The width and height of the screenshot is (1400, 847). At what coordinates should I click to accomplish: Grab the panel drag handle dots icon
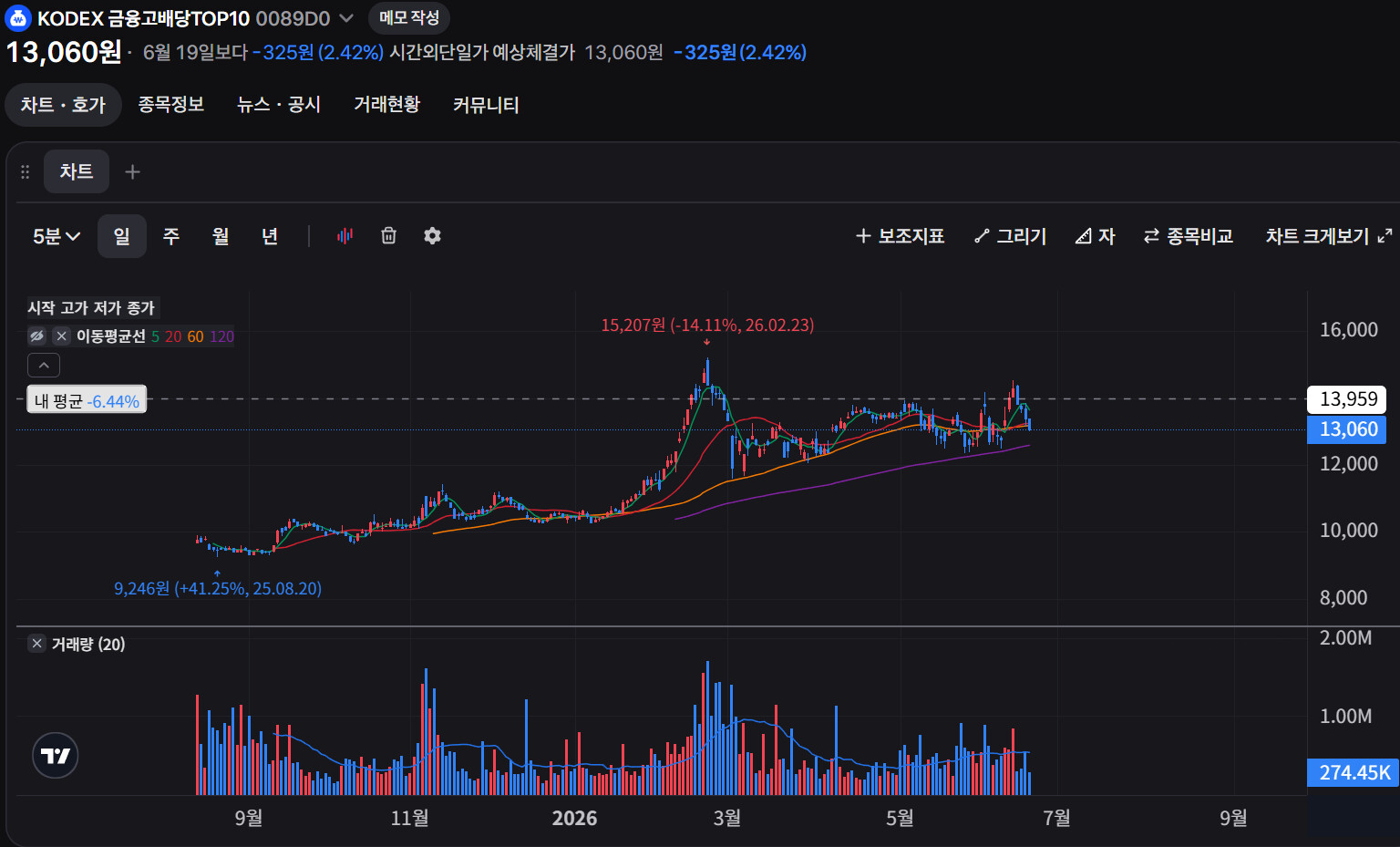[x=26, y=171]
